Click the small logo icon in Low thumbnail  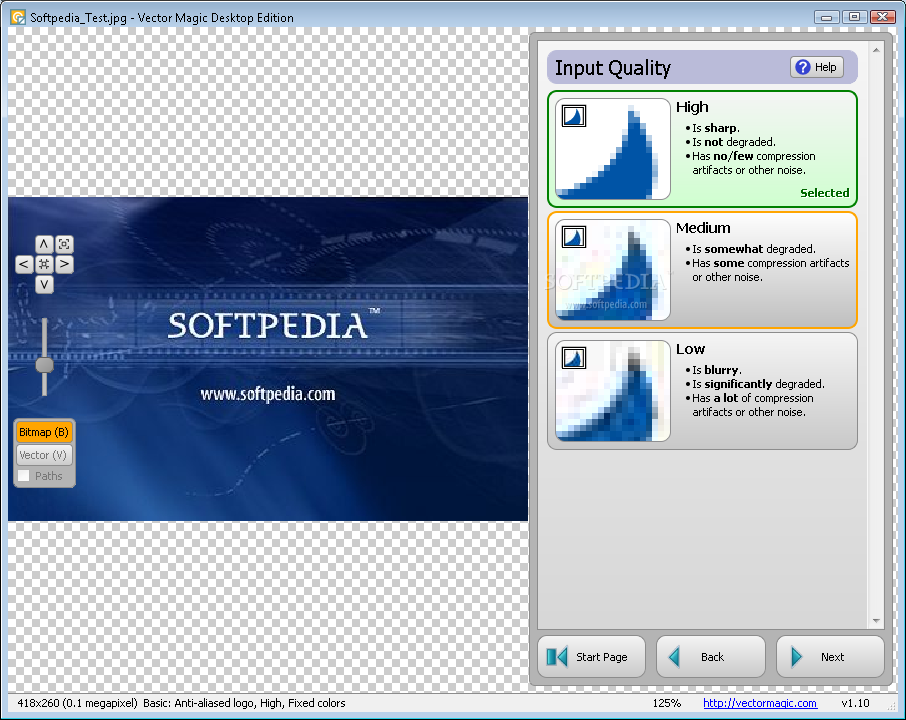click(574, 358)
